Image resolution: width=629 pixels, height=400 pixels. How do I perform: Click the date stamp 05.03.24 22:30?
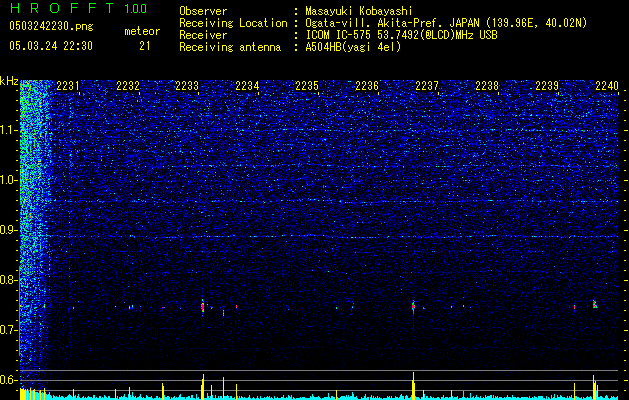point(51,46)
